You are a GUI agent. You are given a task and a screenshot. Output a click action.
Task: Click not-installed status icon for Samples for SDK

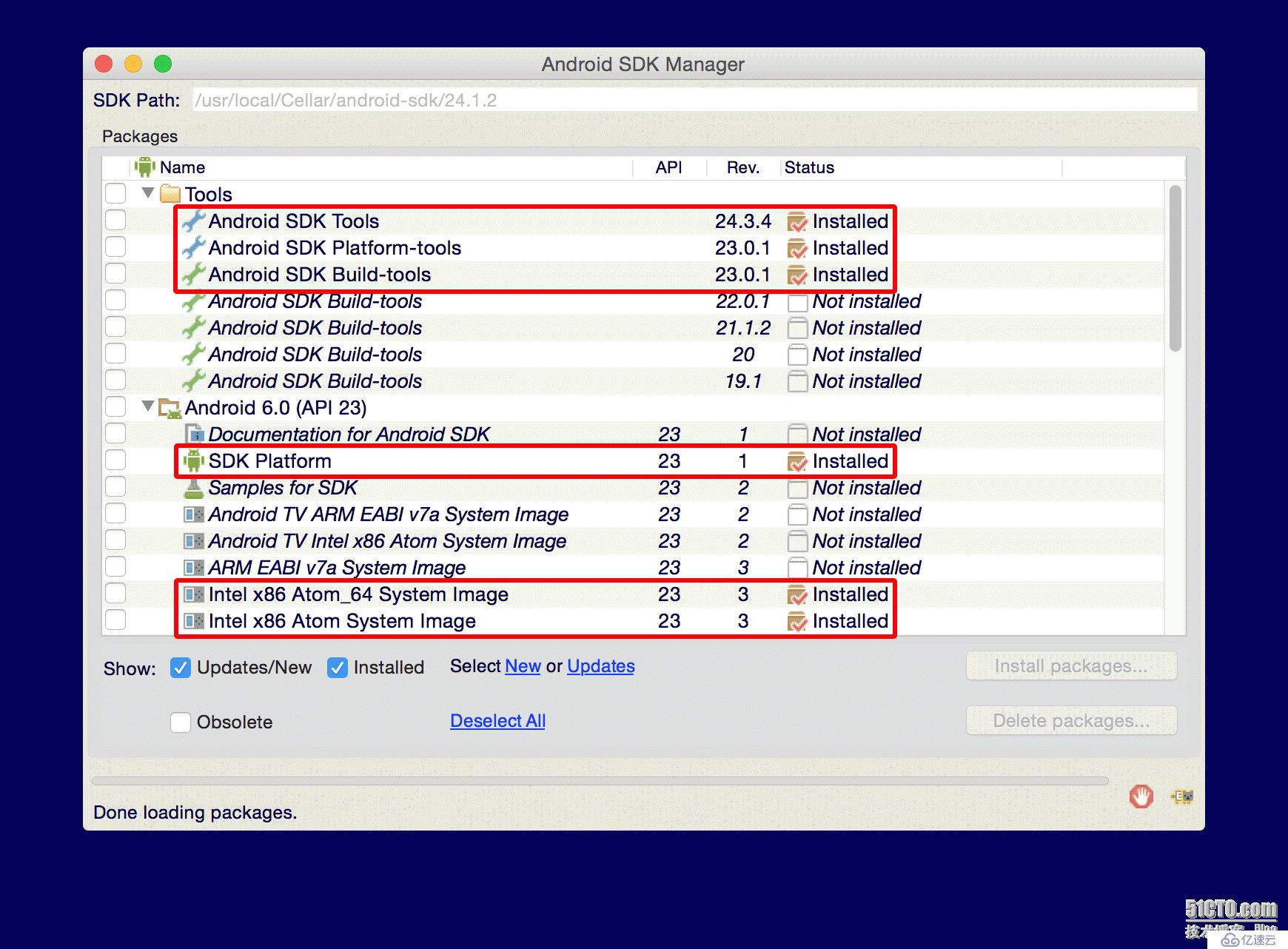797,488
